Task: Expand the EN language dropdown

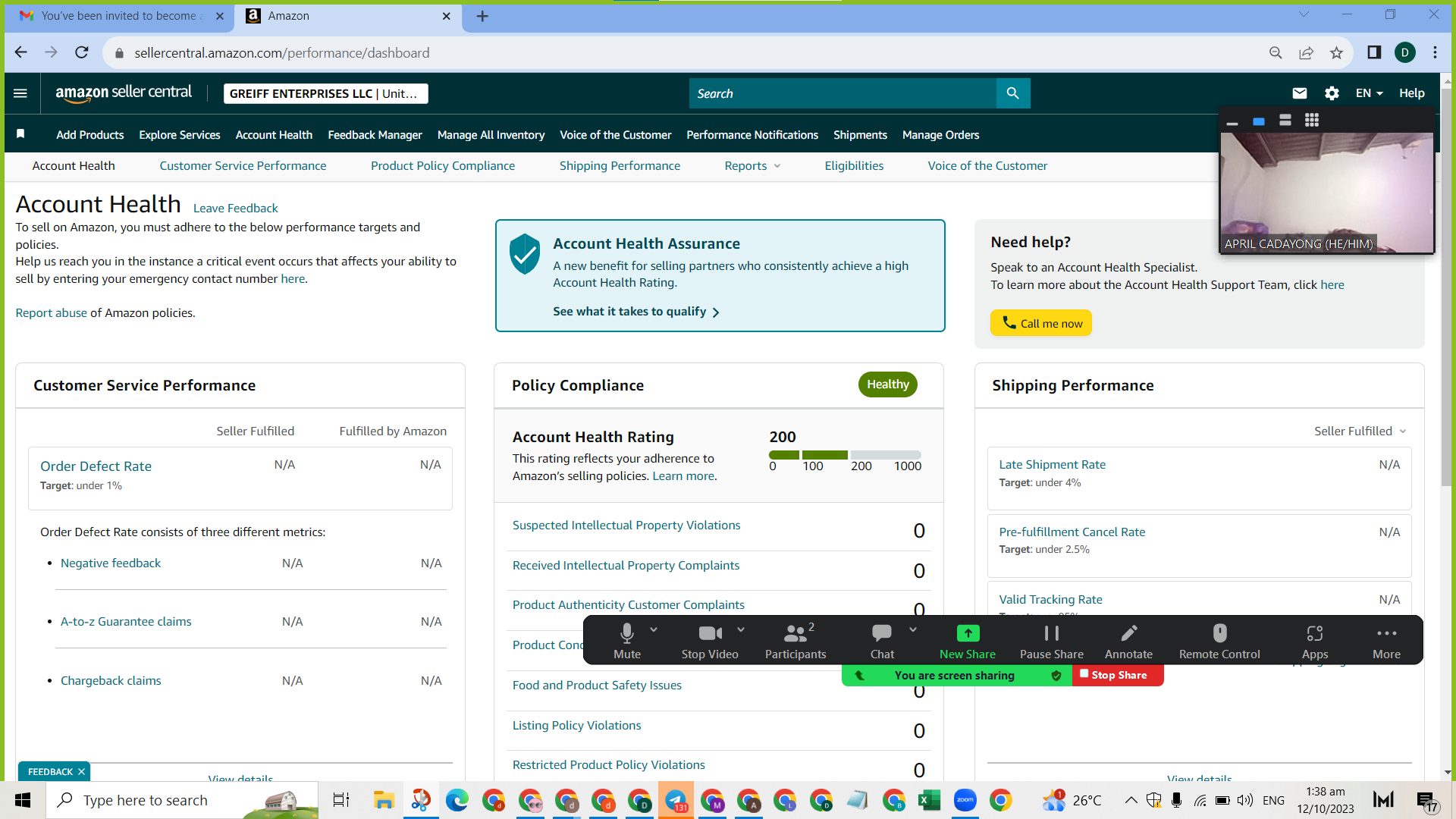Action: [1369, 93]
